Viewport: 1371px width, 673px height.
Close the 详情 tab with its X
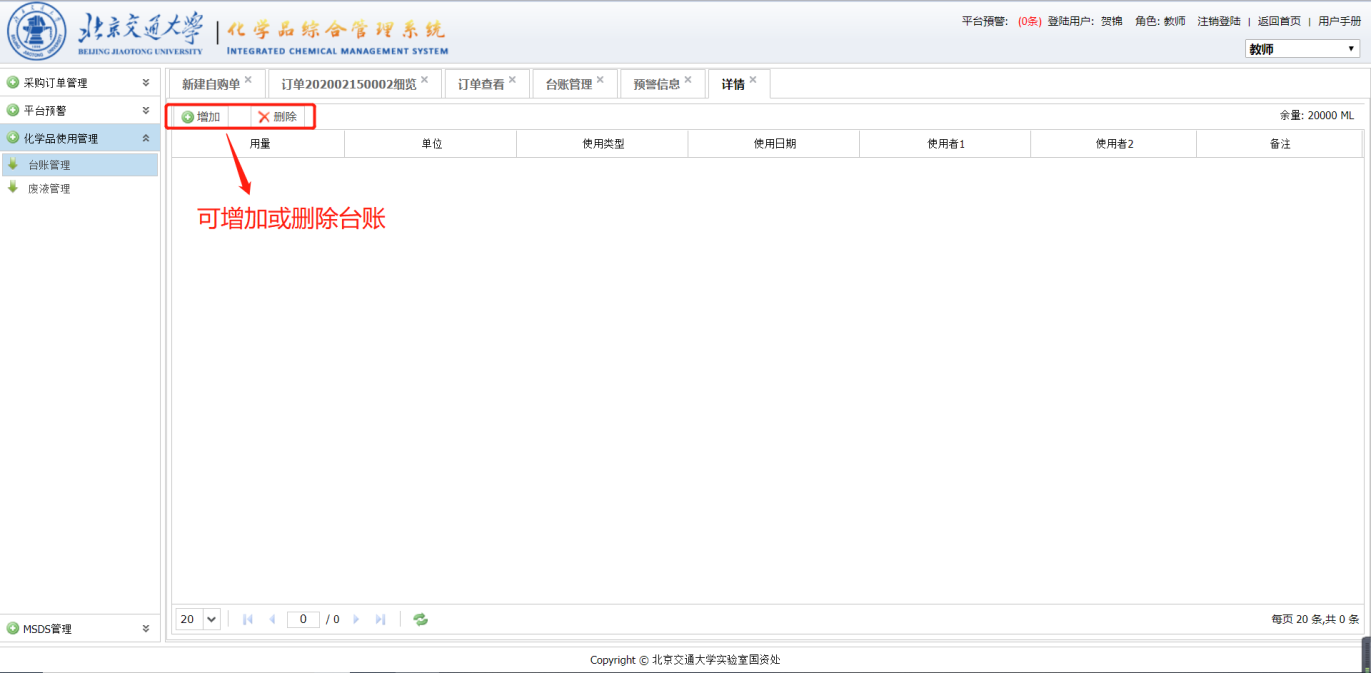(753, 80)
